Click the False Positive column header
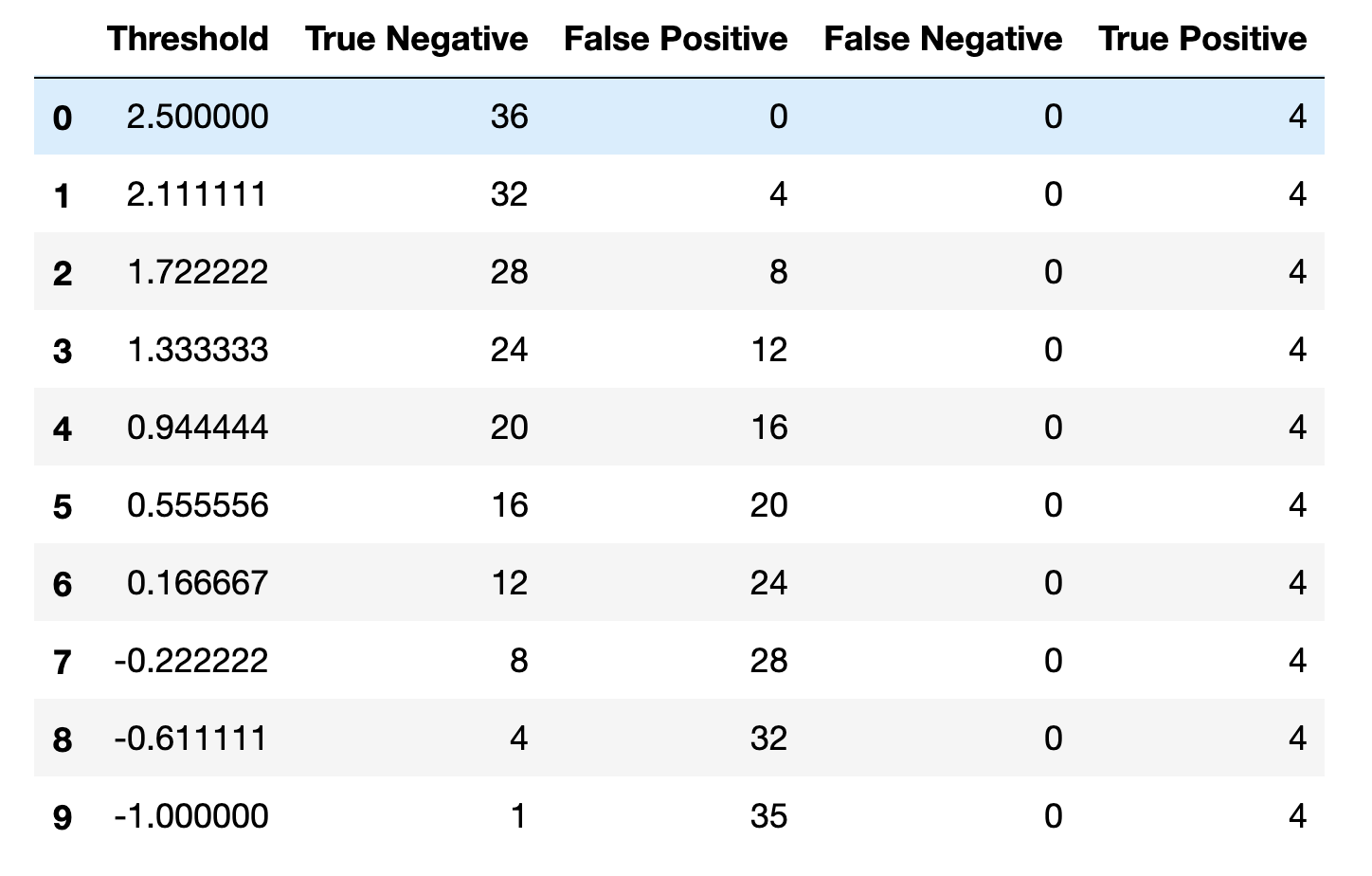Viewport: 1372px width, 876px height. (676, 39)
